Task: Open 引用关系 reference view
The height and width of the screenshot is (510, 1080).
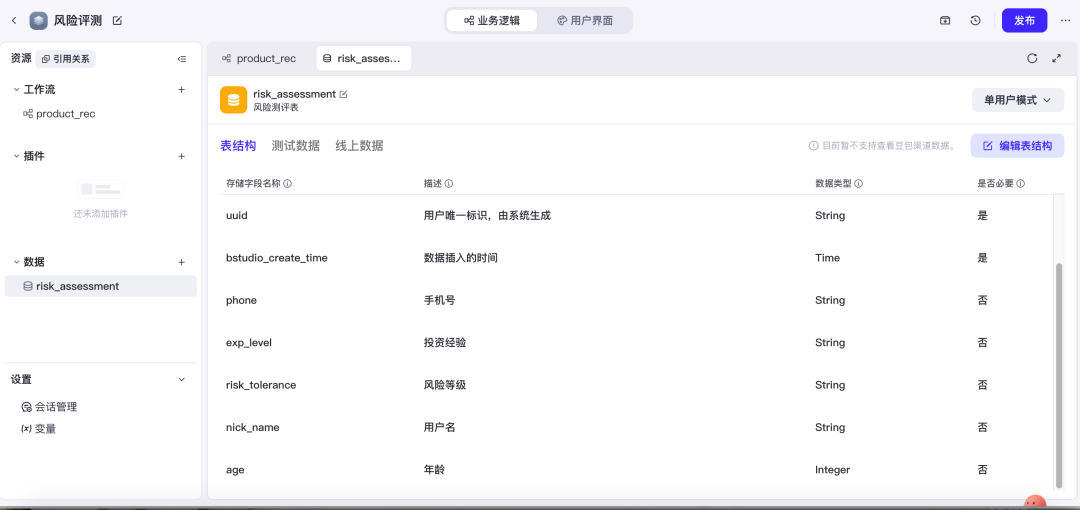Action: [x=65, y=59]
